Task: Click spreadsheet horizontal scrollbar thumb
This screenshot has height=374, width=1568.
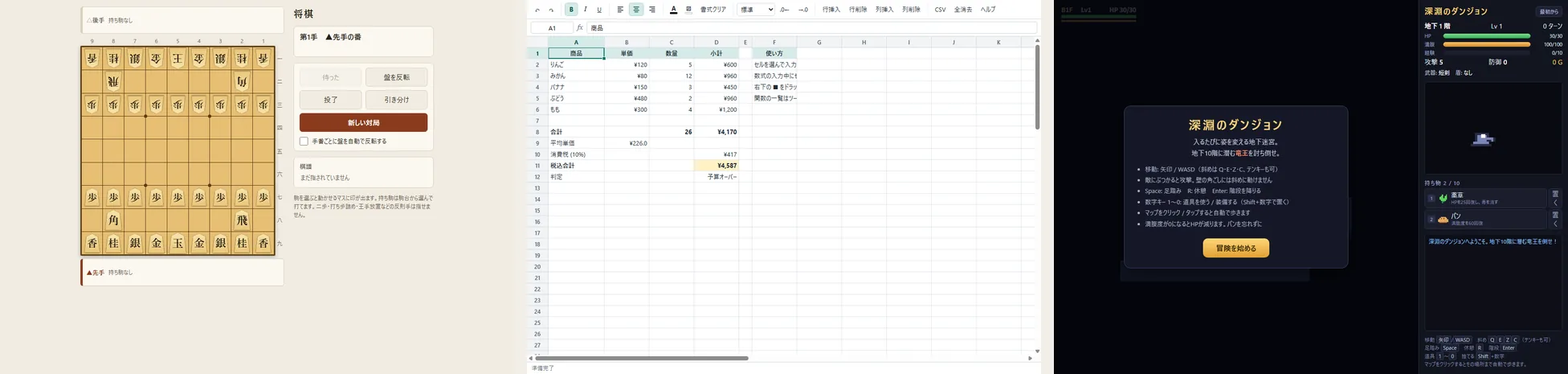Action: pyautogui.click(x=641, y=358)
